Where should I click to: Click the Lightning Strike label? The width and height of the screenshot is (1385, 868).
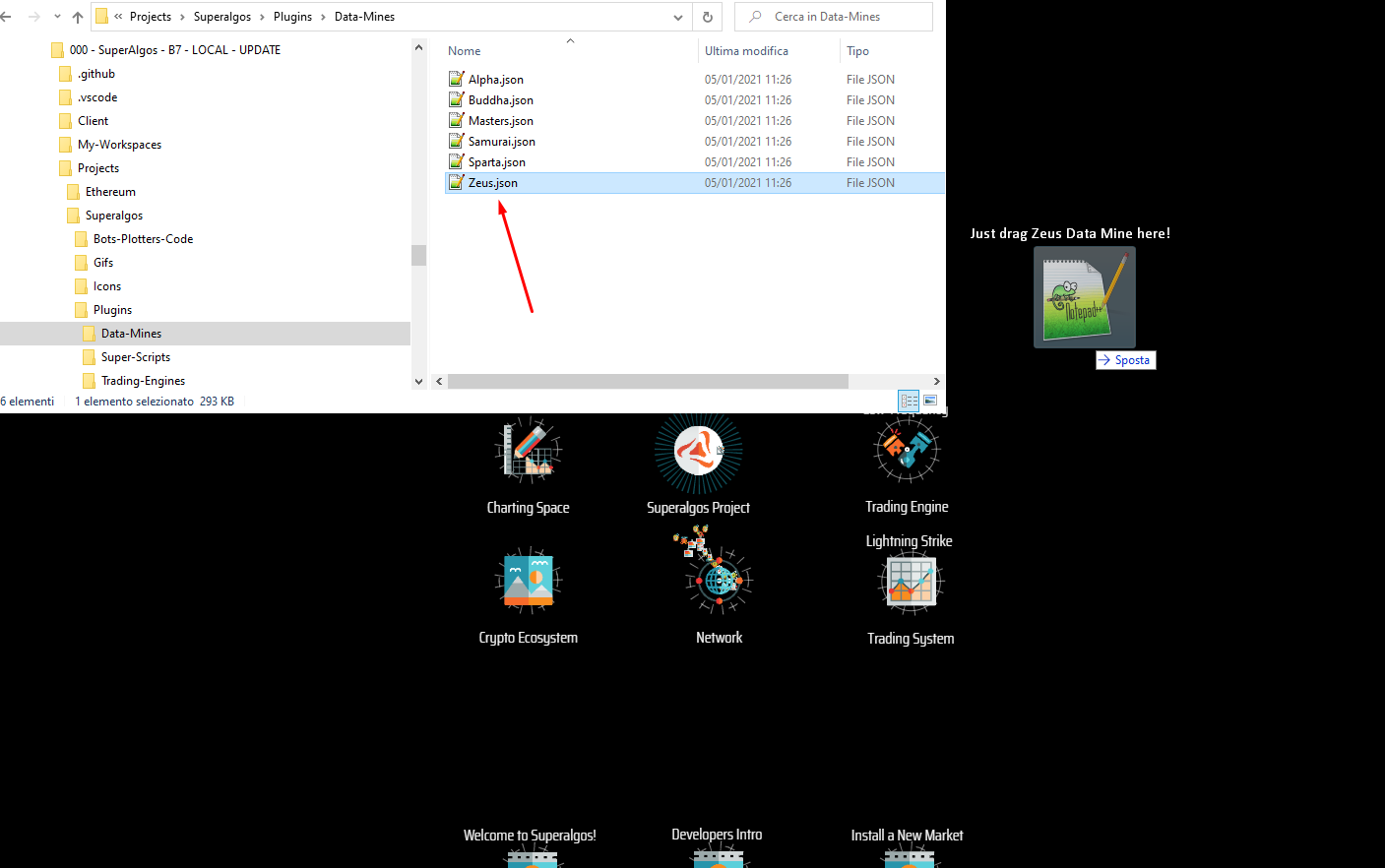point(909,540)
